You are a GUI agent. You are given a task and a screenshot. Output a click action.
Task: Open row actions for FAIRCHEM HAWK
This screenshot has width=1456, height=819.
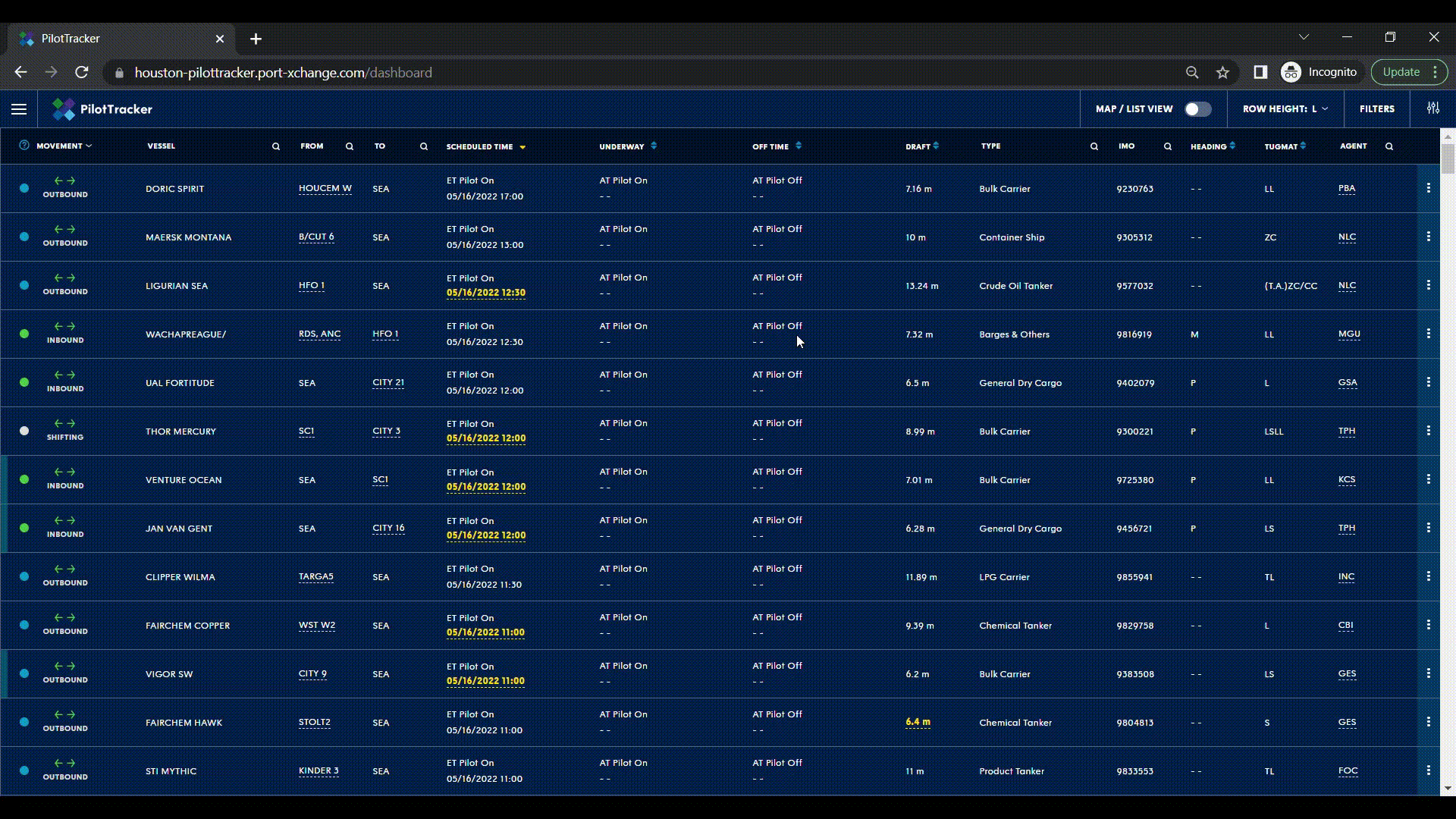click(1429, 722)
